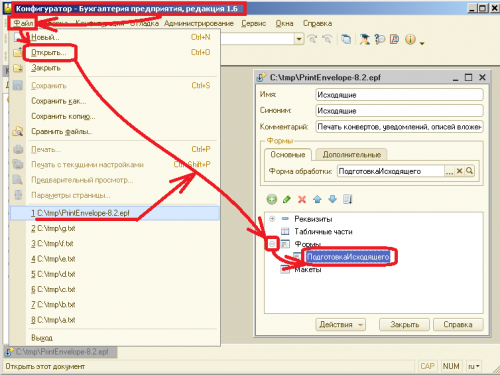500x375 pixels.
Task: Click the Справка button in processing window
Action: [458, 324]
